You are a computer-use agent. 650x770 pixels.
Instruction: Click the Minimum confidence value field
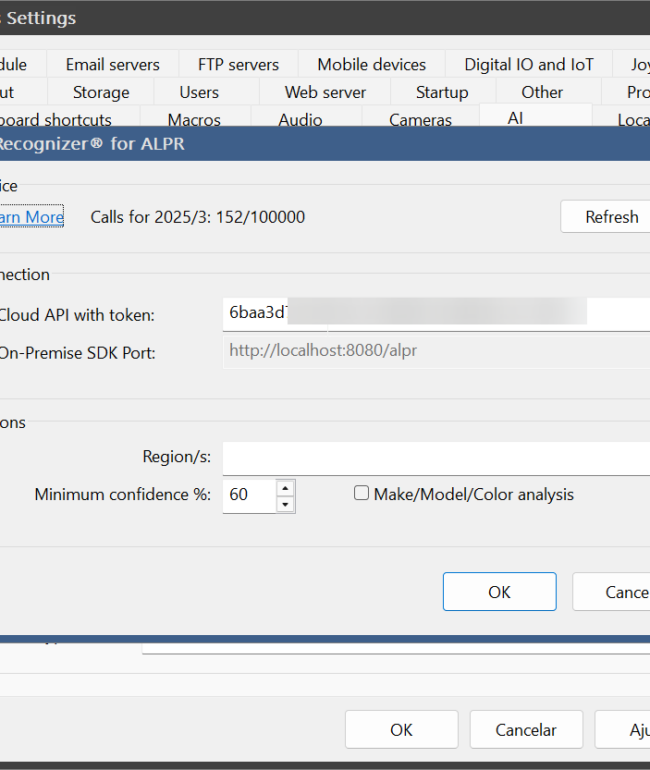[x=249, y=496]
